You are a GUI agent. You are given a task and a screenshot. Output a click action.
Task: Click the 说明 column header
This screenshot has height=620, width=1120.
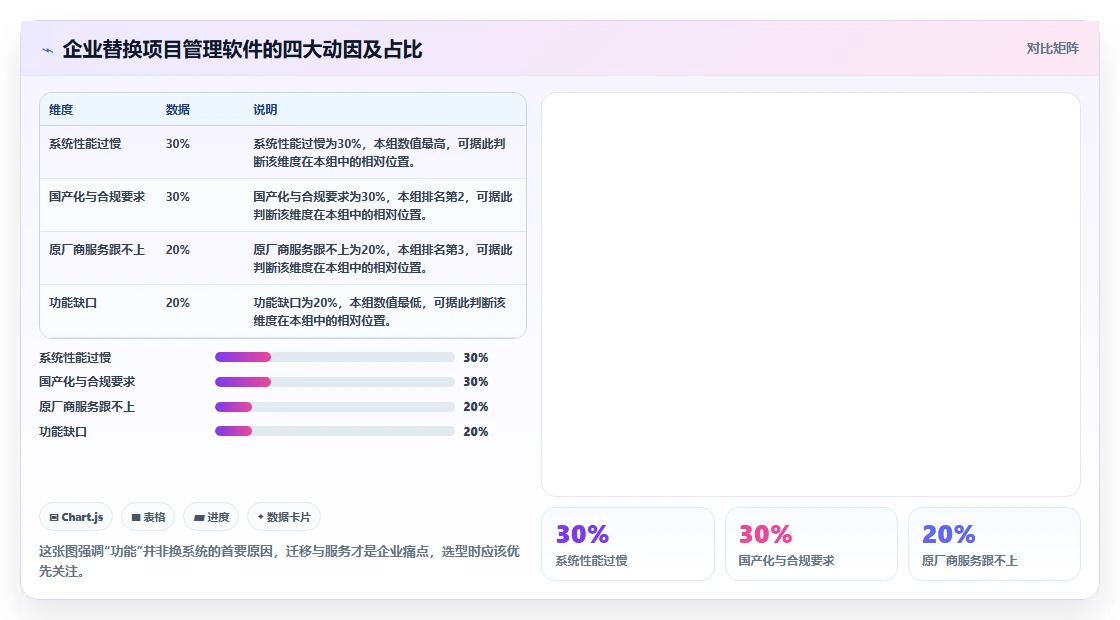point(265,110)
